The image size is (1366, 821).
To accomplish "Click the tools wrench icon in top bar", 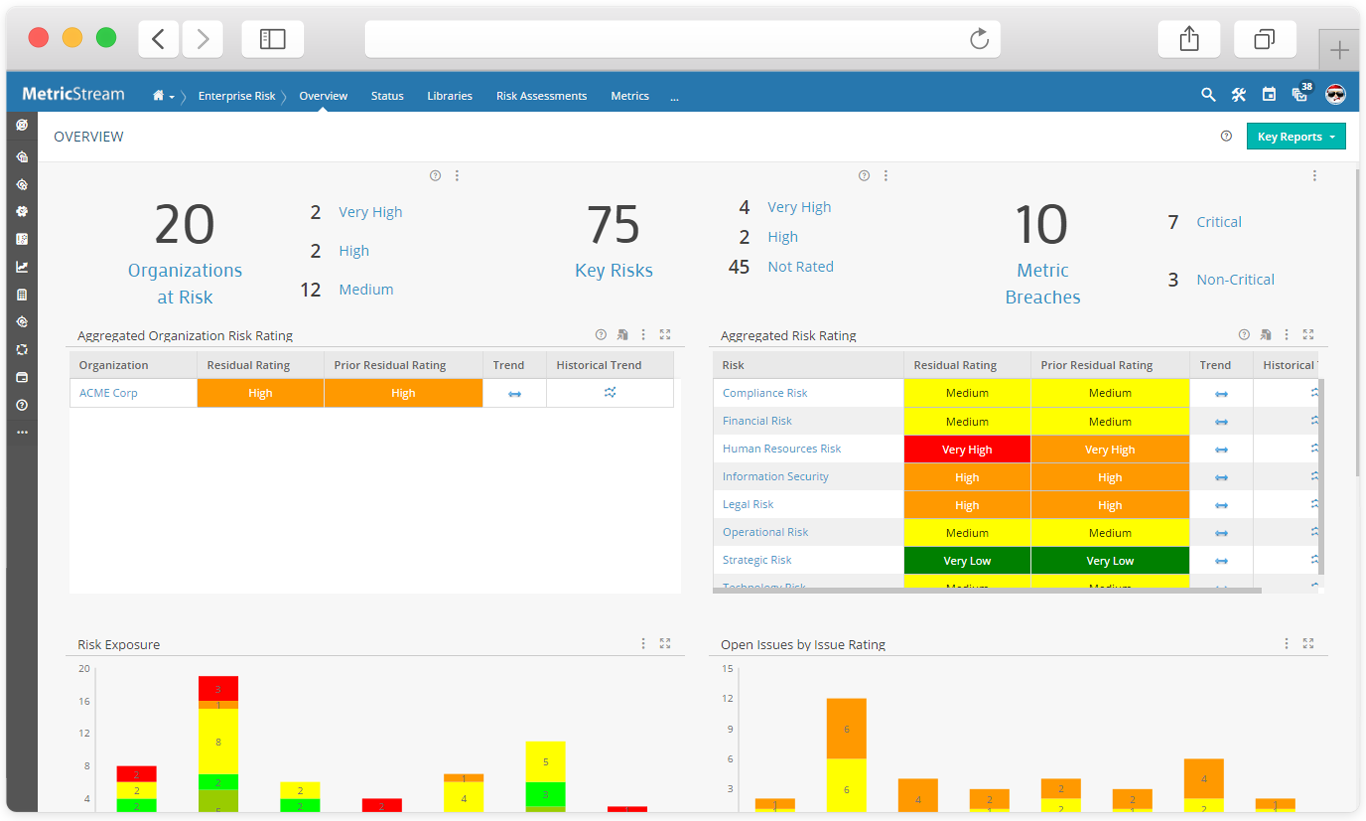I will tap(1238, 94).
